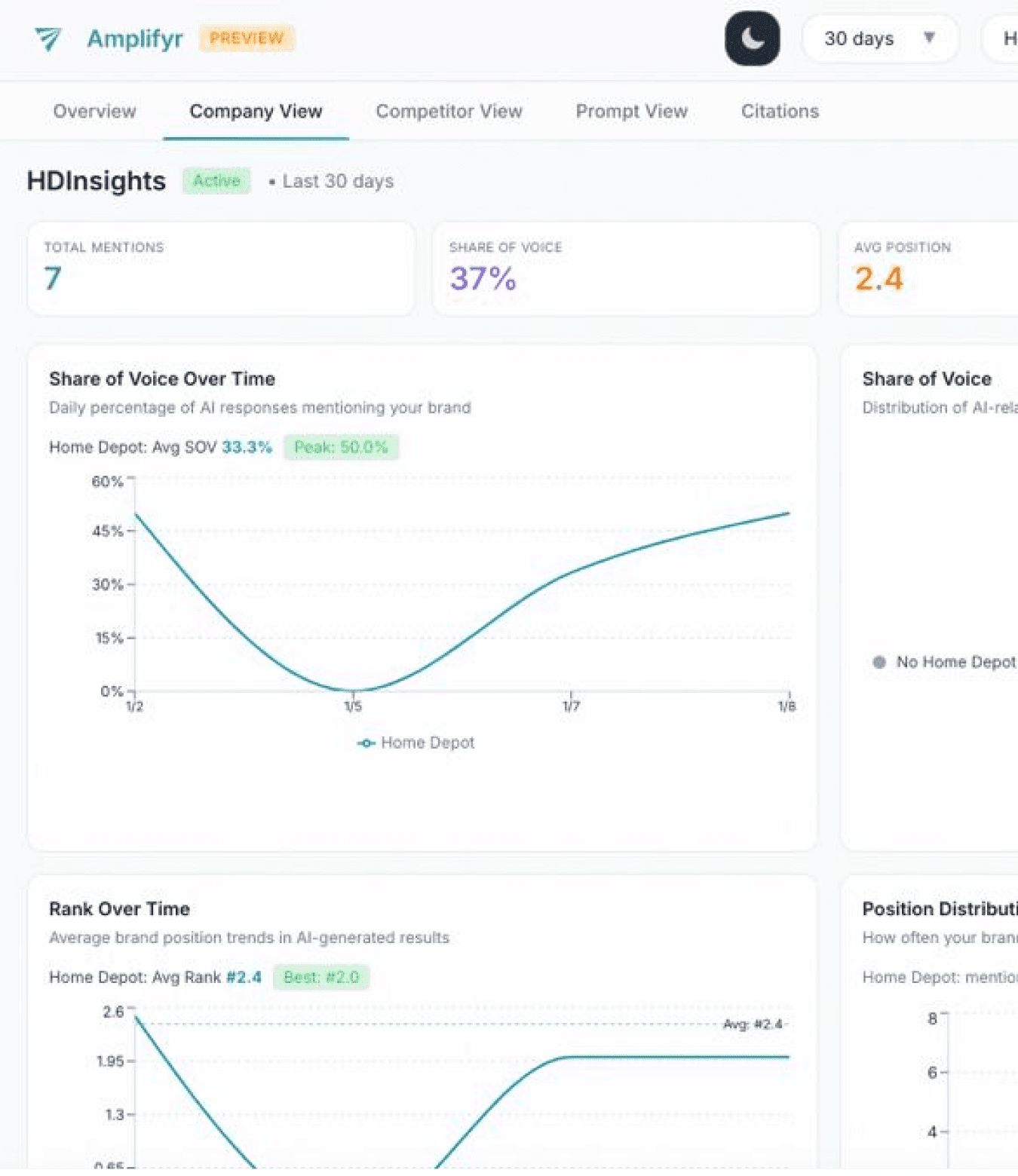Click the Amplifyr paper-plane logo icon
The width and height of the screenshot is (1018, 1176).
pyautogui.click(x=48, y=38)
